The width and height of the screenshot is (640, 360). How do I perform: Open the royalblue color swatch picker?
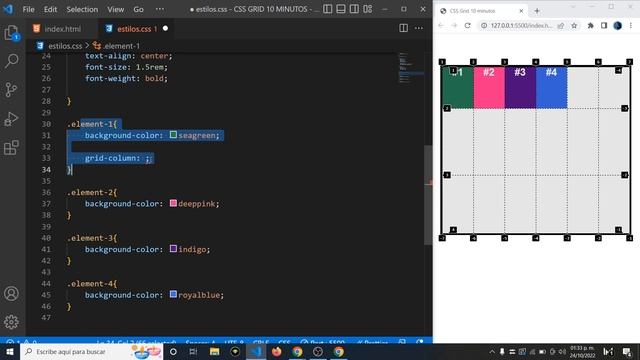173,294
